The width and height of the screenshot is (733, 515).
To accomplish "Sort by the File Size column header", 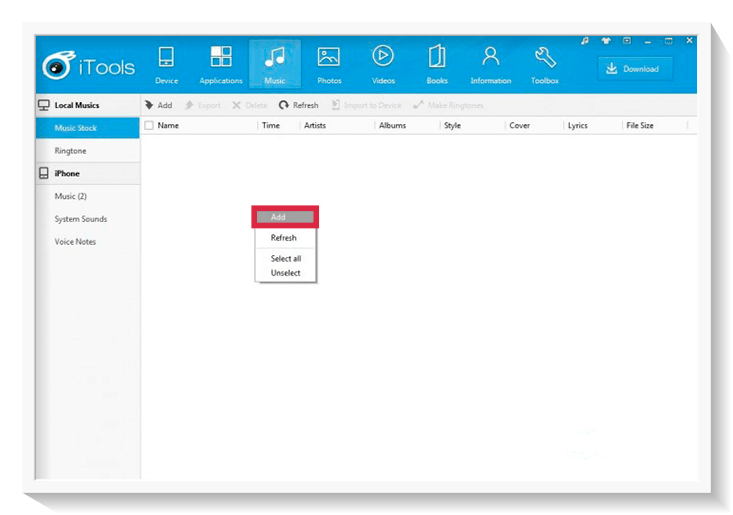I will tap(639, 126).
